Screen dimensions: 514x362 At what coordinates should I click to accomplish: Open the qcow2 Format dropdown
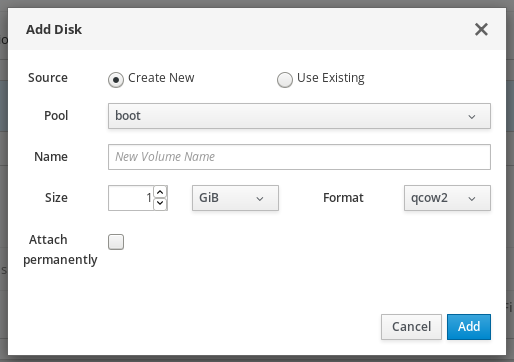[447, 198]
